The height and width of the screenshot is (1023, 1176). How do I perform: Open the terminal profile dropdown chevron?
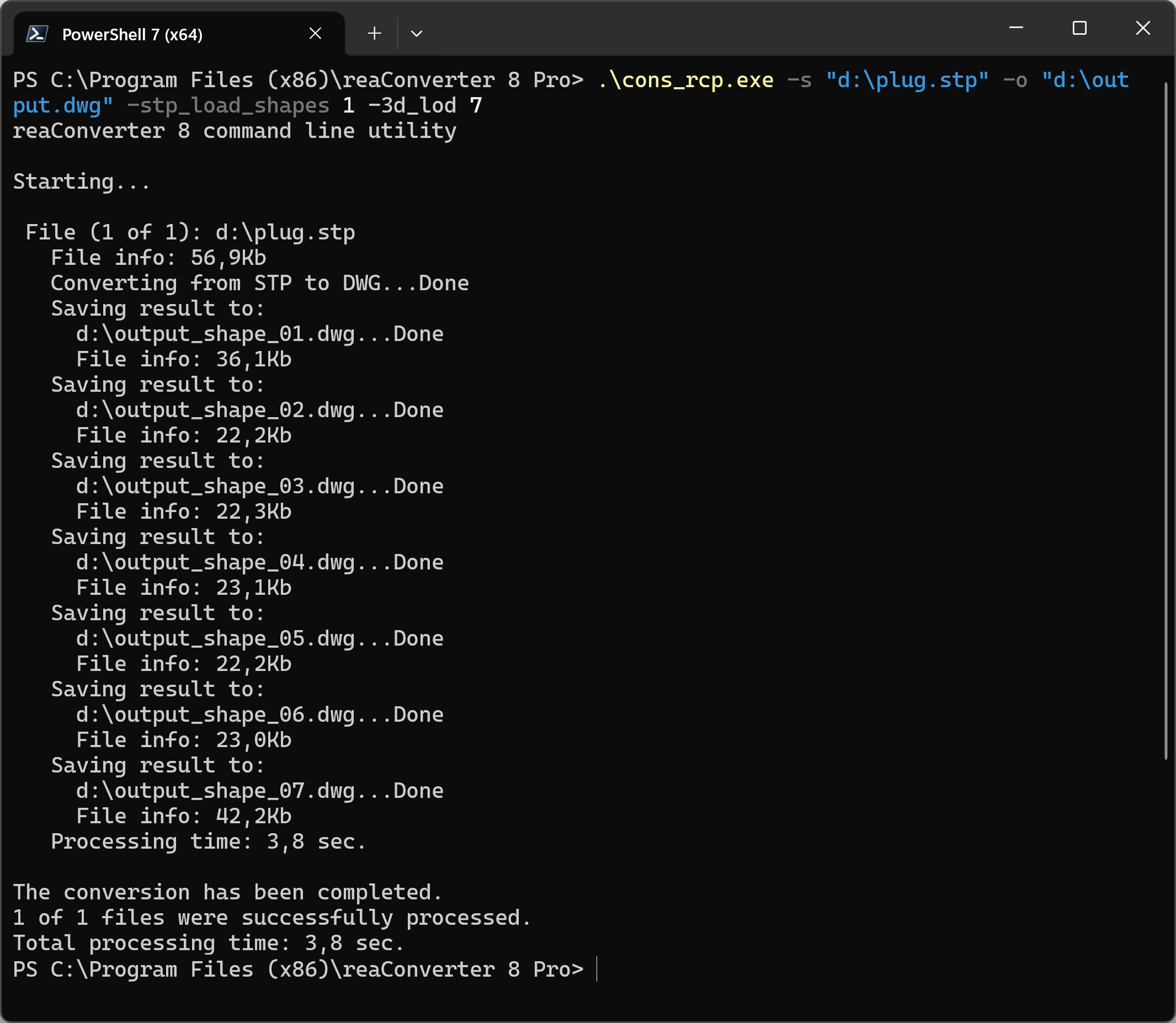click(x=416, y=34)
